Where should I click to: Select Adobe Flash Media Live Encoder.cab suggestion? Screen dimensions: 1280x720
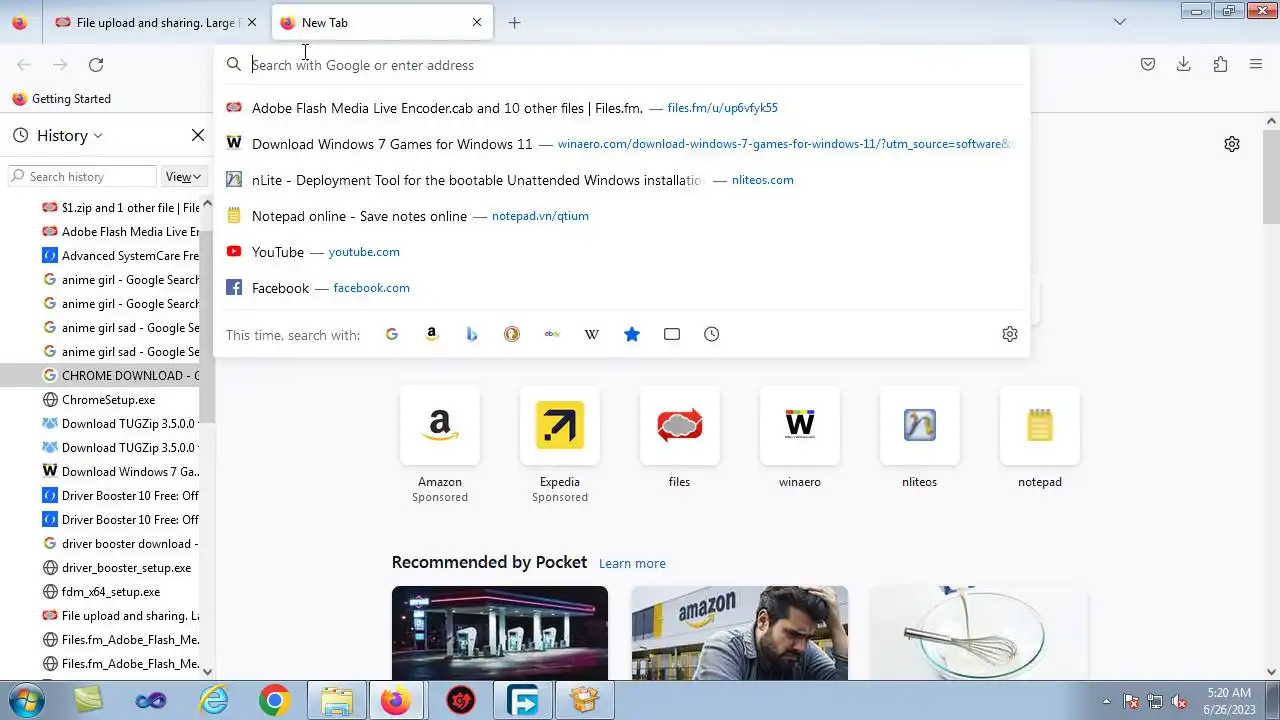(621, 108)
